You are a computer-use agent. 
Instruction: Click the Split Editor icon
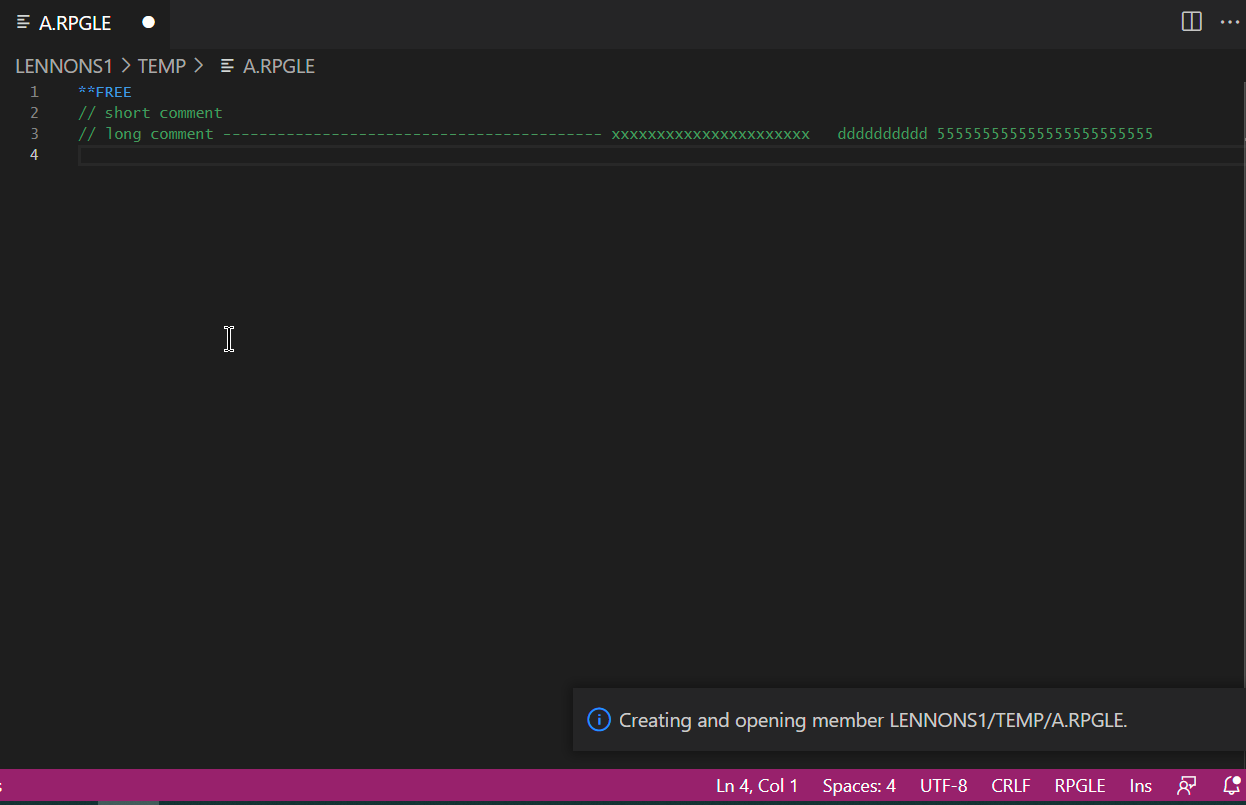pos(1190,21)
